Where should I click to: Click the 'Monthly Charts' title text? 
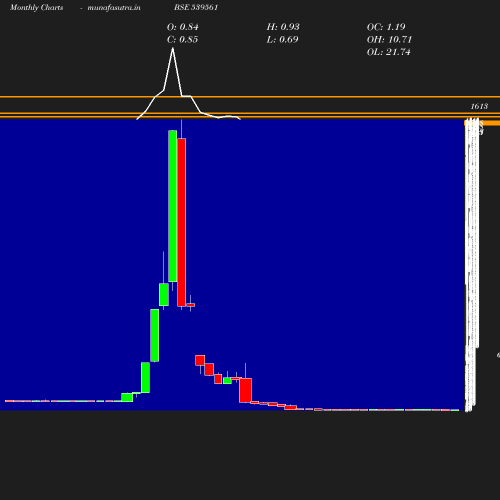36,8
